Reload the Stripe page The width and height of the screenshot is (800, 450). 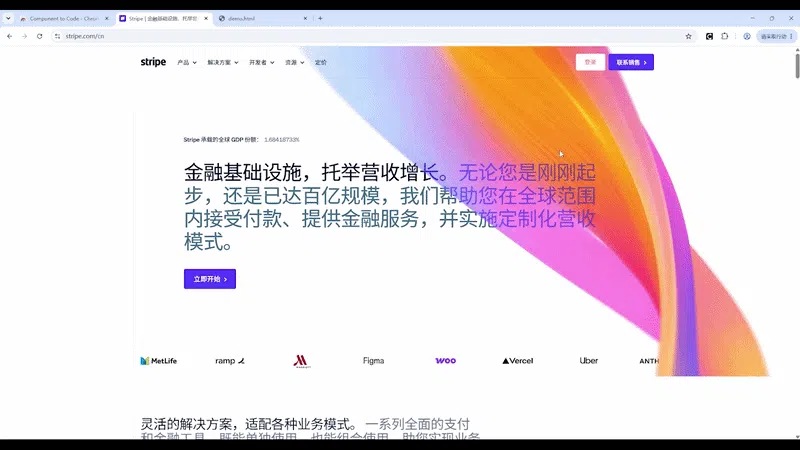pos(39,36)
